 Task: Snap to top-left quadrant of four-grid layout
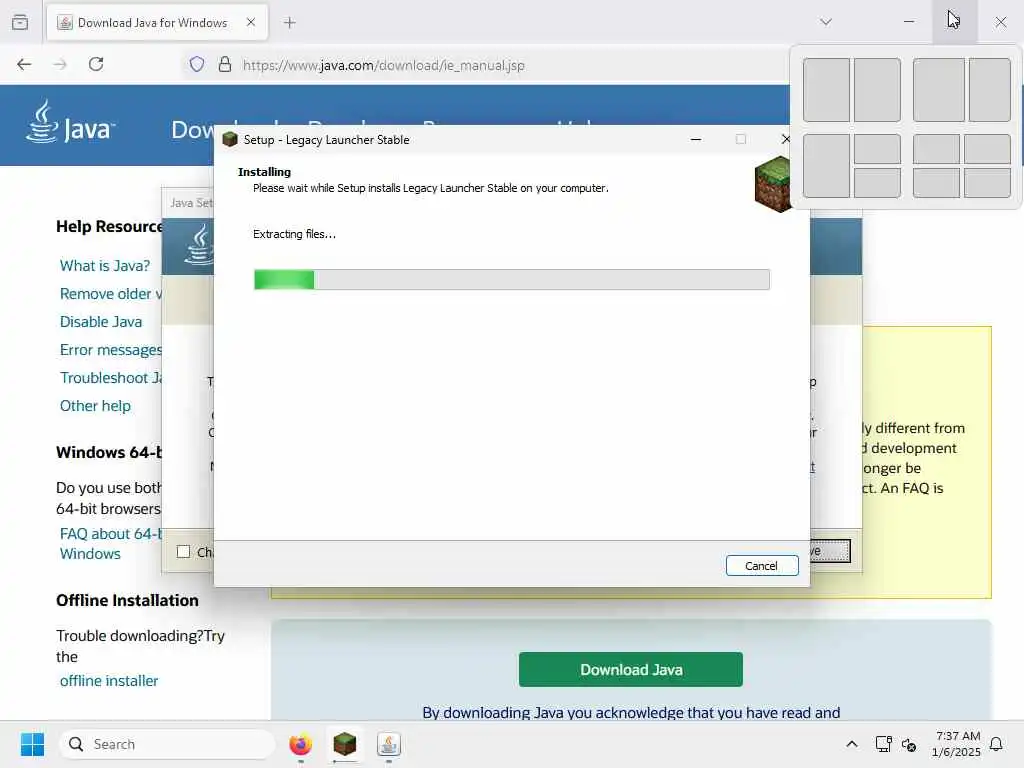pos(936,149)
